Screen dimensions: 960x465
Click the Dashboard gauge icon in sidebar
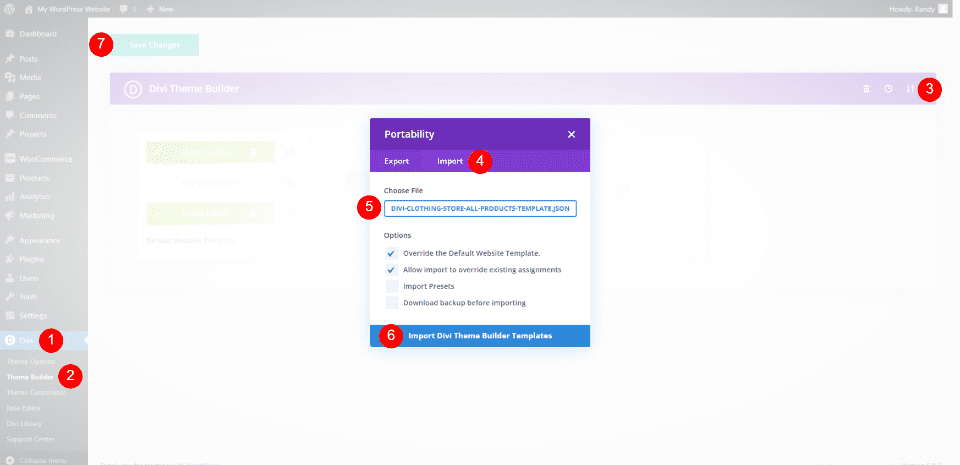click(x=10, y=34)
